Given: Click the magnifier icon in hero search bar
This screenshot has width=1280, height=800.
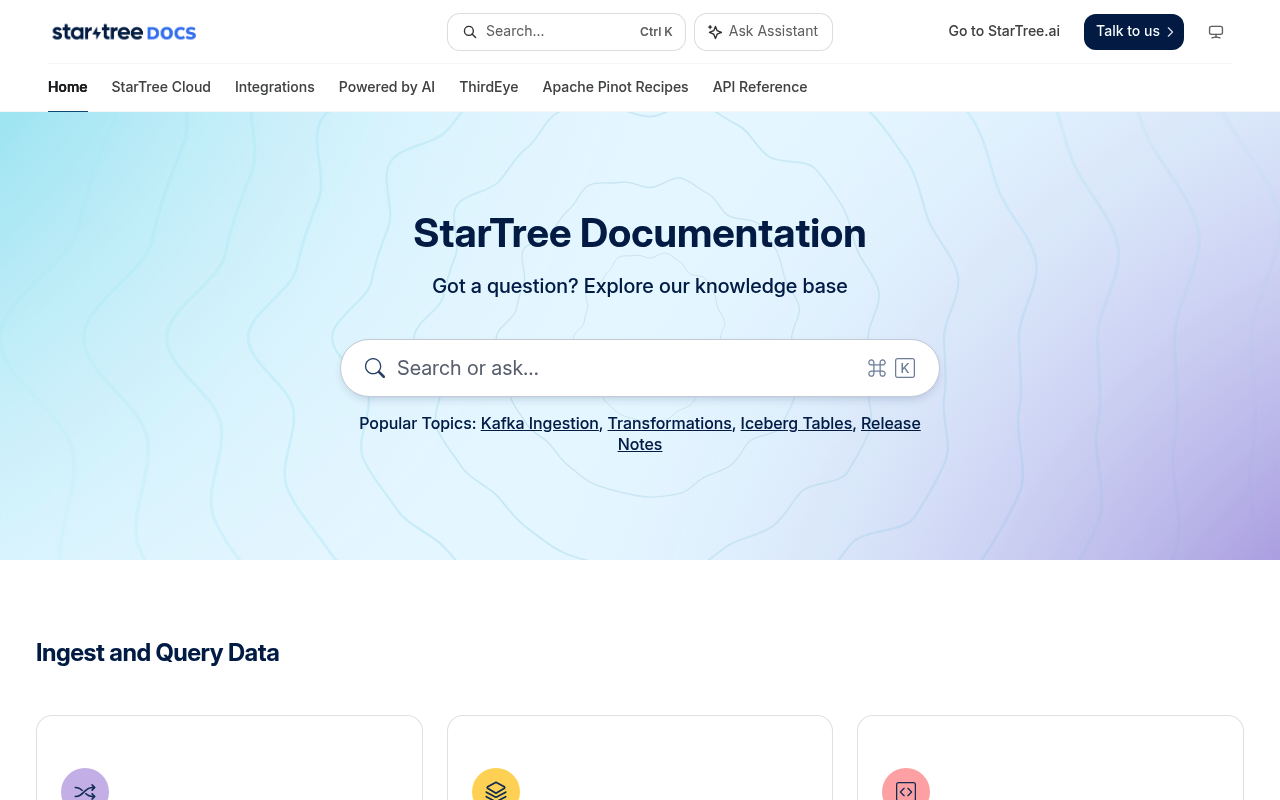Looking at the screenshot, I should [x=375, y=368].
